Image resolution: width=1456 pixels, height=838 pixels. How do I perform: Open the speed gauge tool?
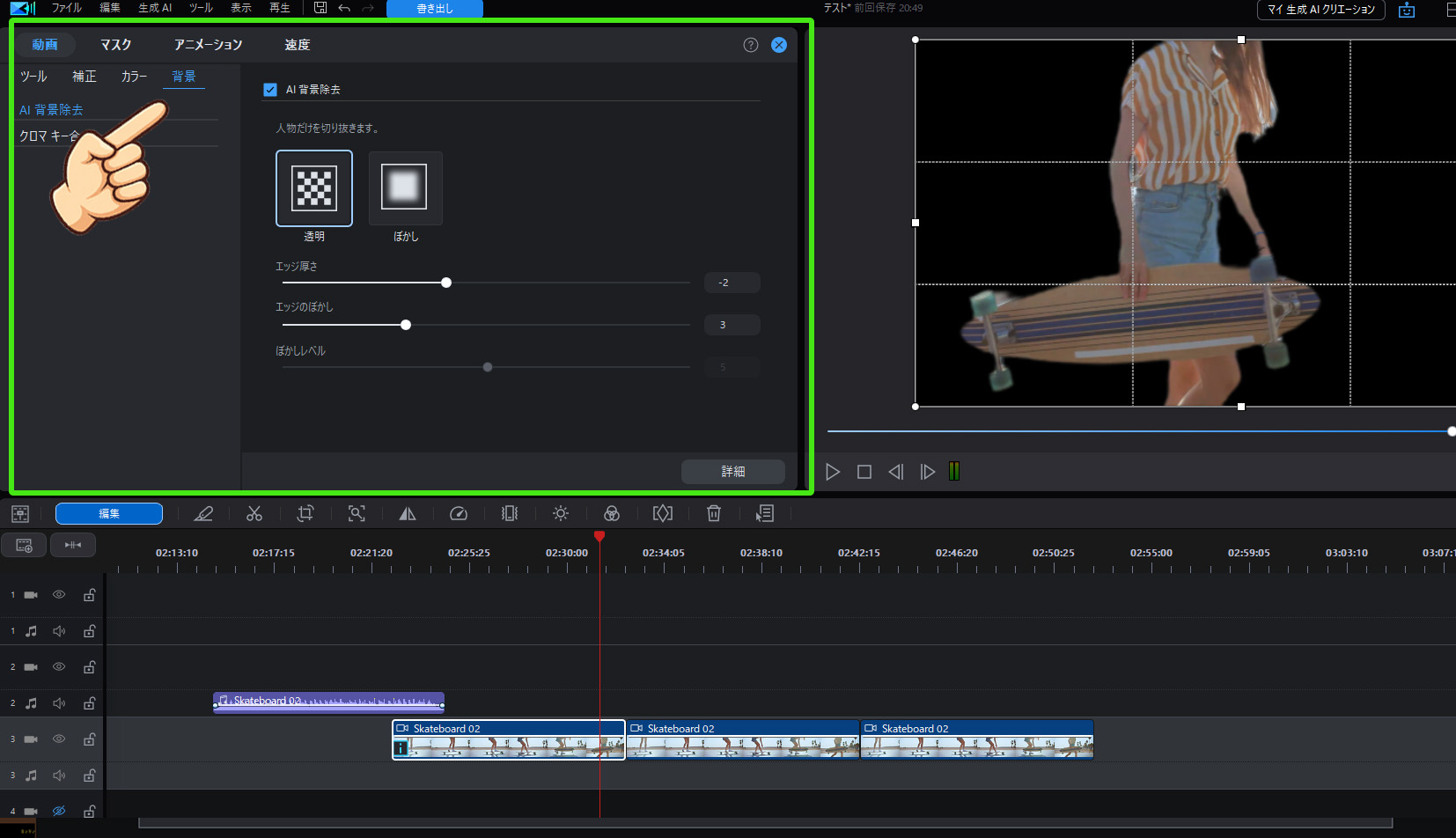tap(459, 513)
